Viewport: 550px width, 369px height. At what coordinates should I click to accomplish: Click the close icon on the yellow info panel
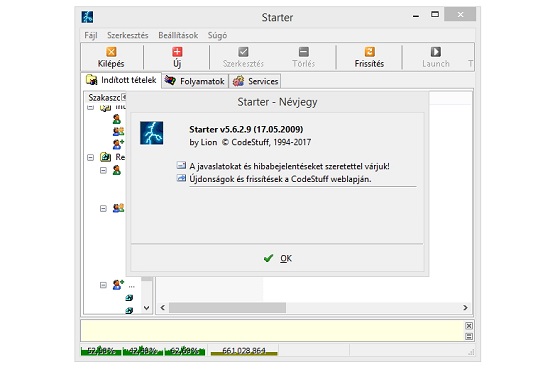click(x=469, y=326)
